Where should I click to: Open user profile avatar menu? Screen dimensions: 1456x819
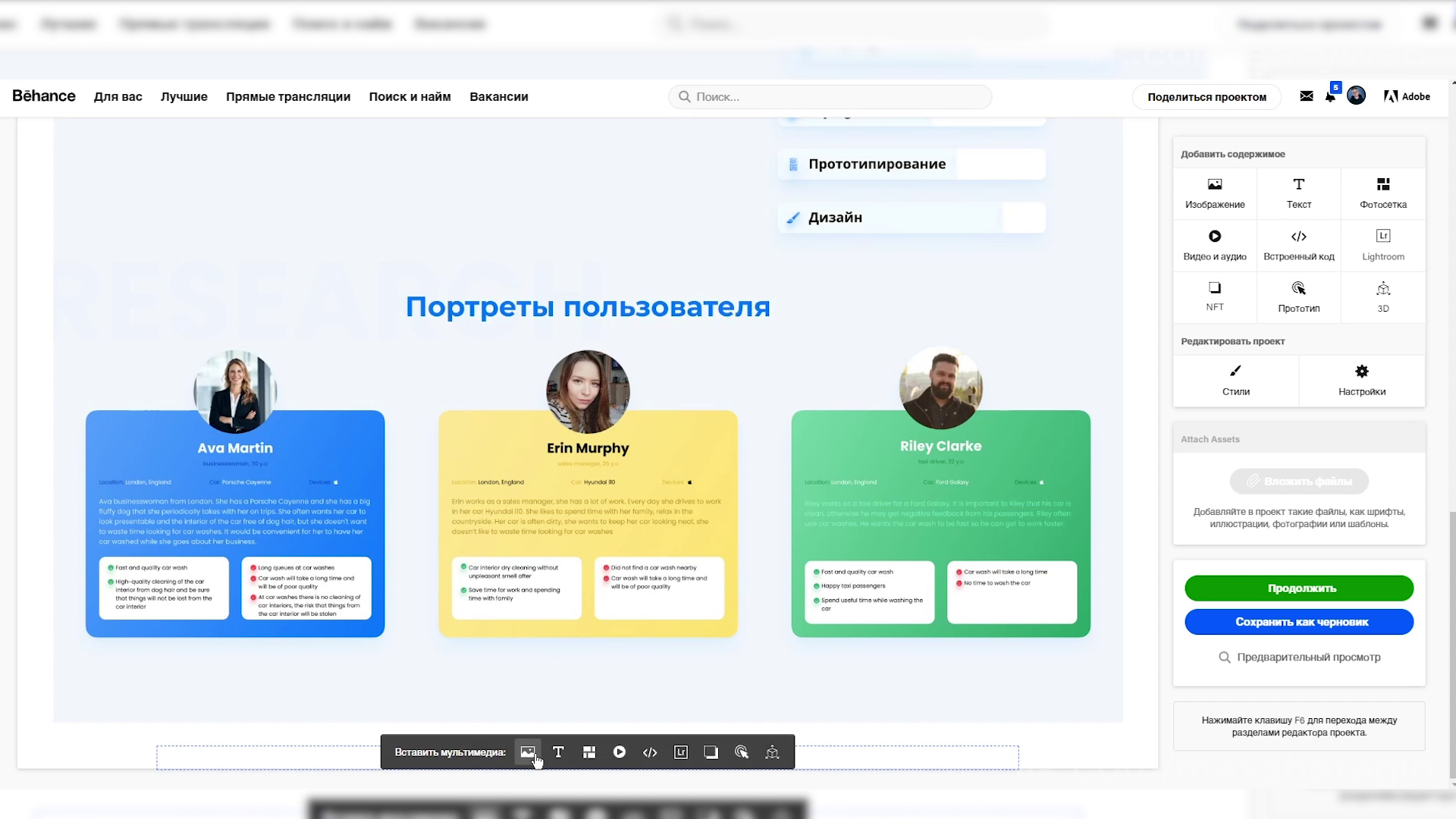[x=1356, y=96]
